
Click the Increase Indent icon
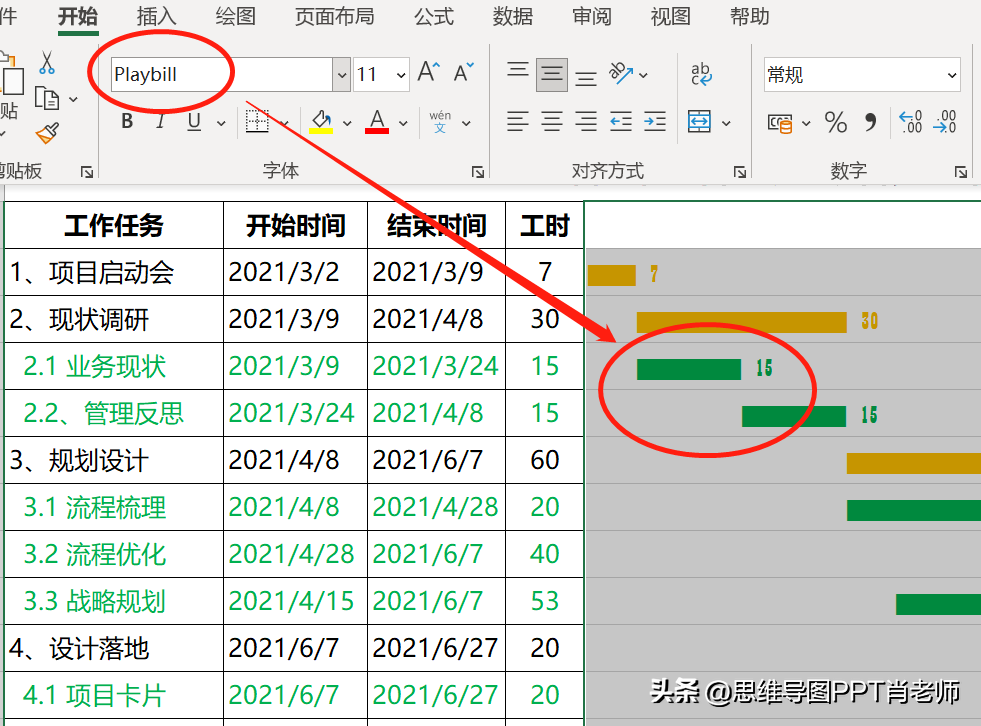(x=654, y=121)
